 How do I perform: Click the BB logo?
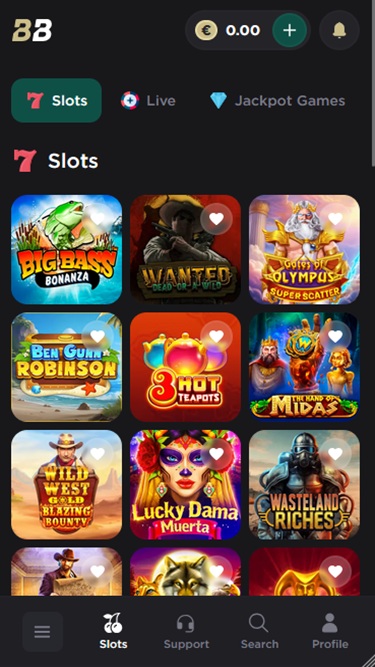tap(32, 30)
